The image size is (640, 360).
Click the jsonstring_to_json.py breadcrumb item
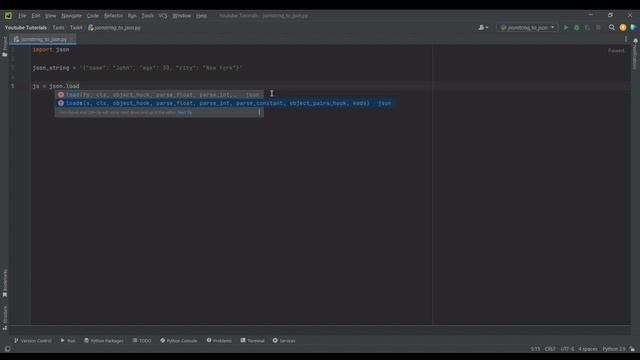[x=114, y=28]
